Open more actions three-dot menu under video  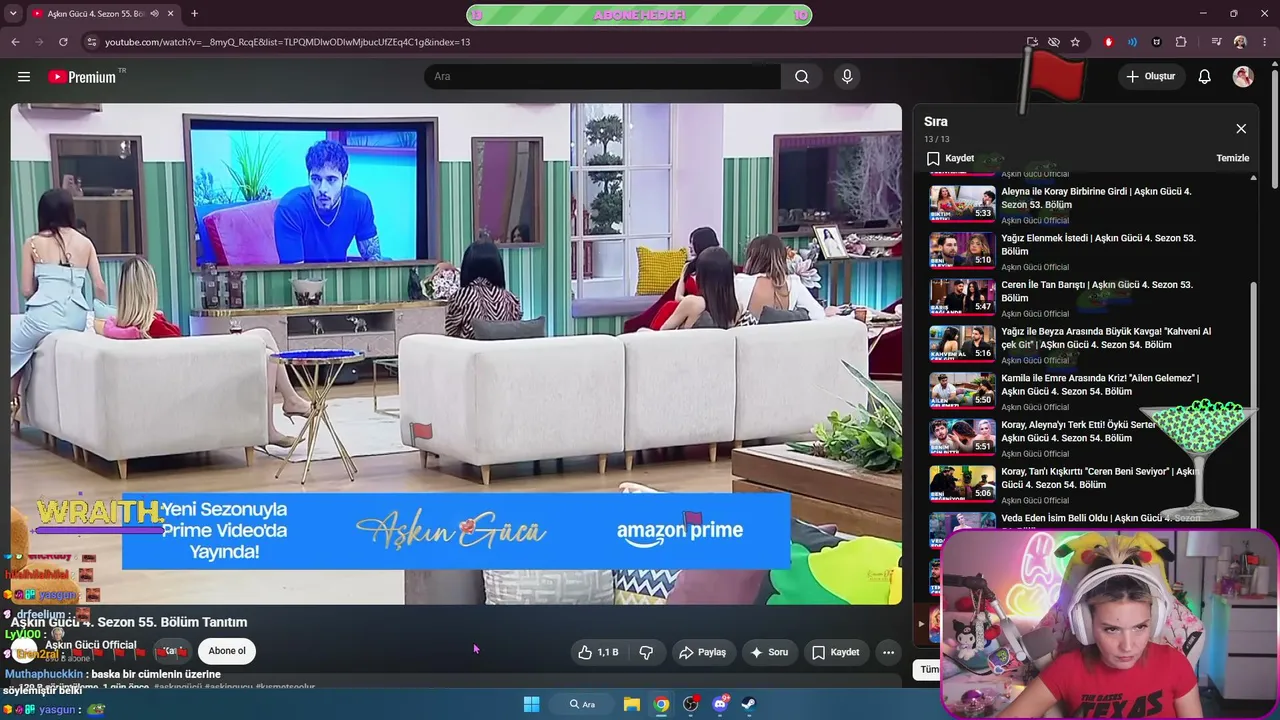[x=888, y=652]
